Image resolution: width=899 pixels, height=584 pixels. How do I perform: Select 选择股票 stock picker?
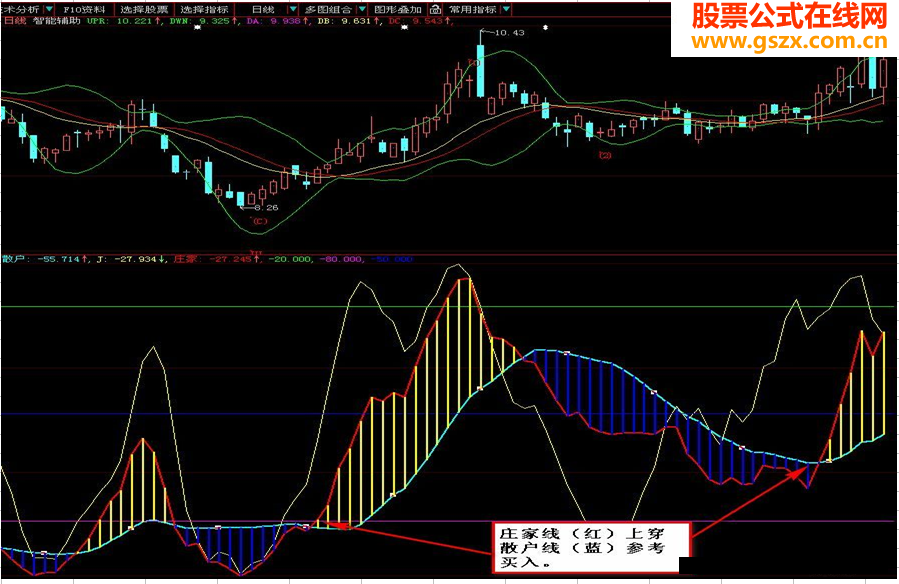click(143, 7)
